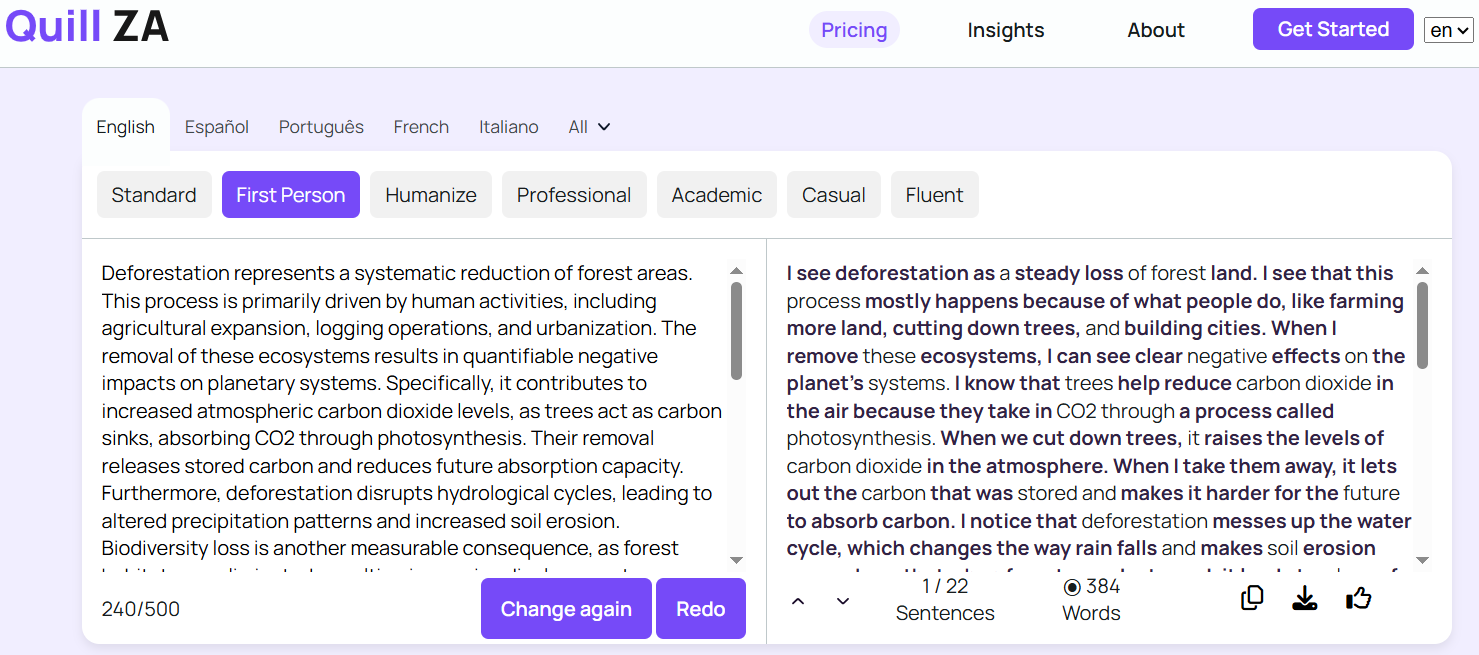The width and height of the screenshot is (1479, 655).
Task: Switch to the Español tab
Action: 216,126
